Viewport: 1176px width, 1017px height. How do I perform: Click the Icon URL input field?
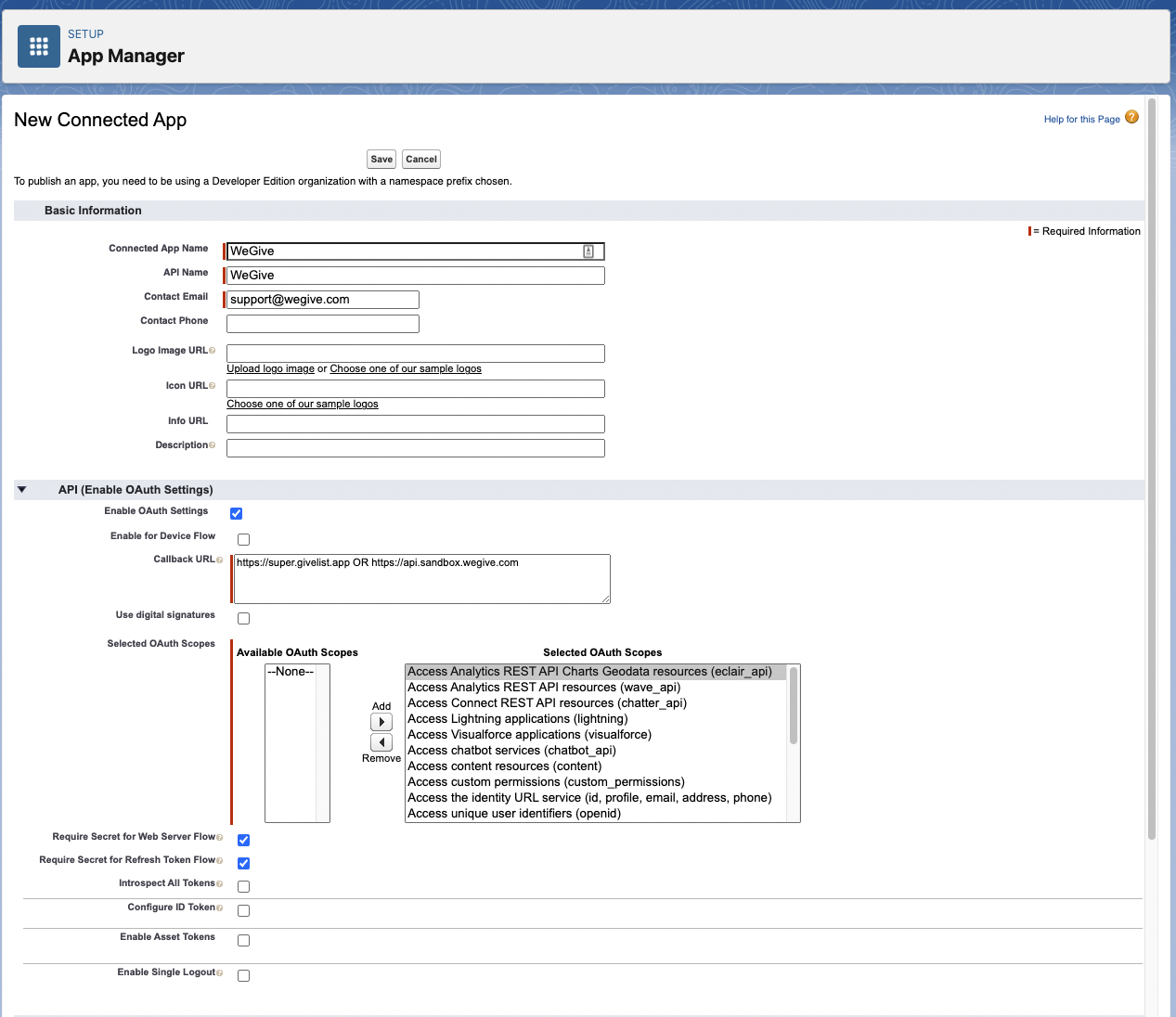(416, 389)
